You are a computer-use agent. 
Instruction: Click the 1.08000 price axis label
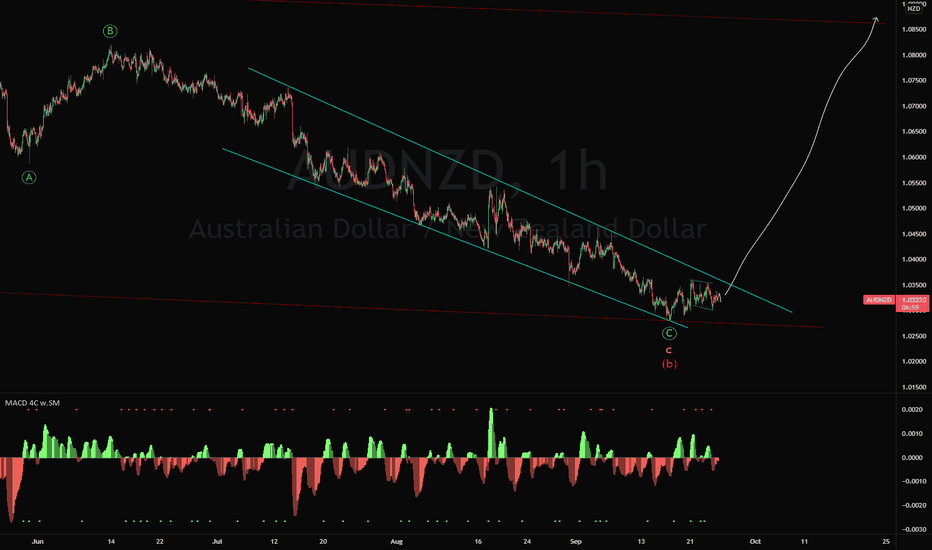point(914,55)
